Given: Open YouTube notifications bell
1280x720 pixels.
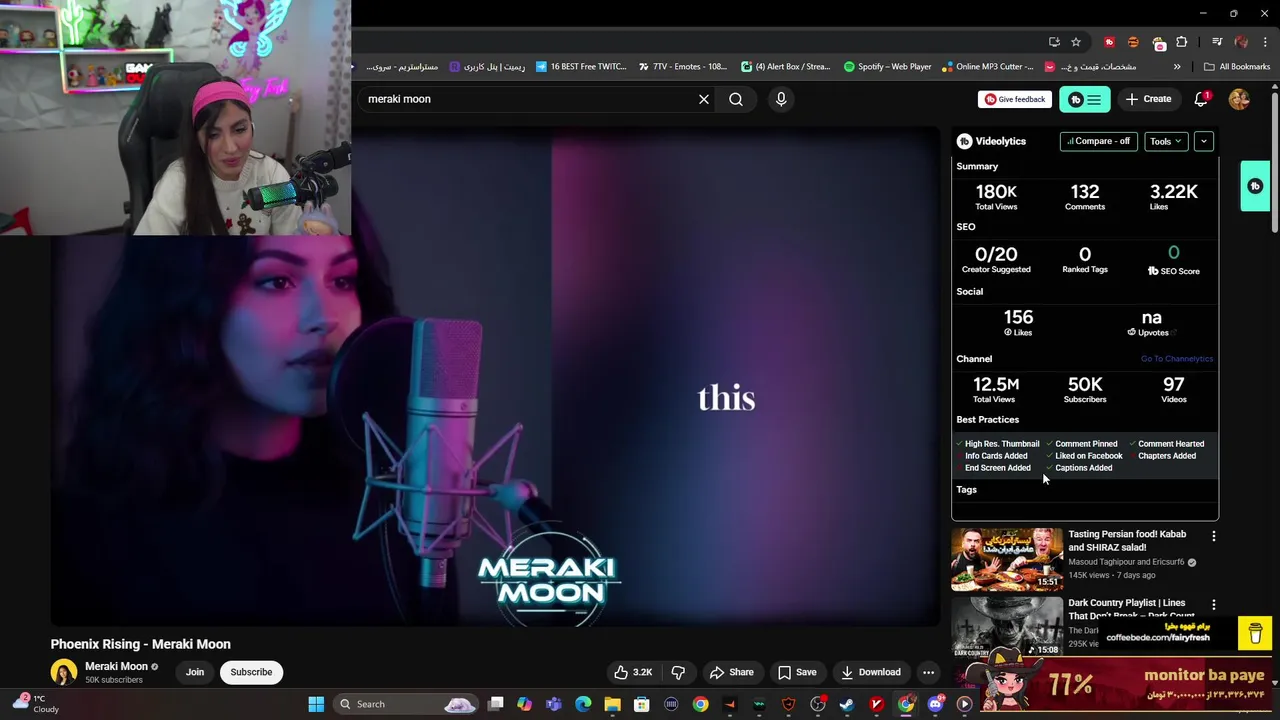Looking at the screenshot, I should pos(1201,99).
